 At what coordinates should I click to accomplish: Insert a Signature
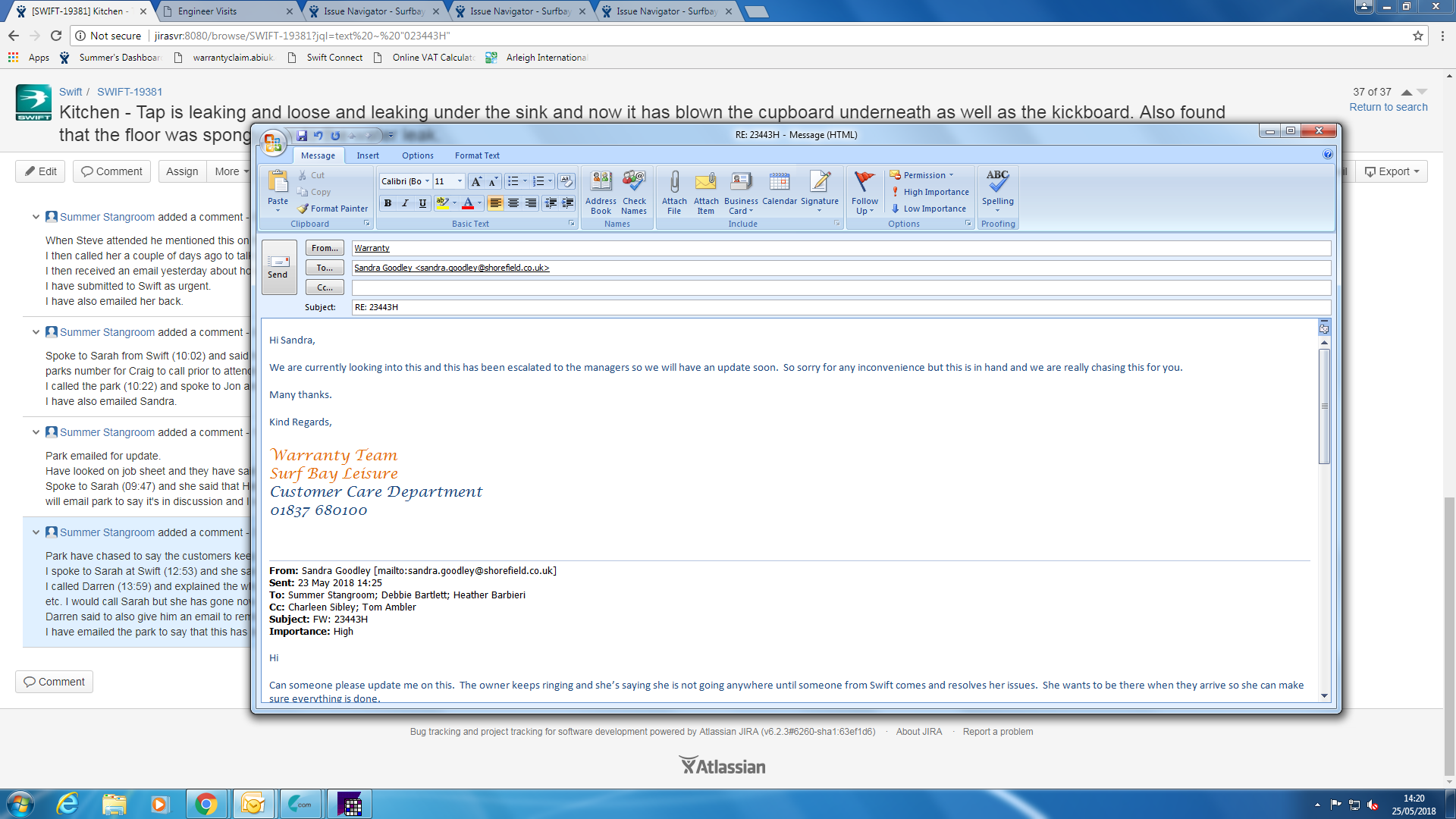(x=819, y=183)
